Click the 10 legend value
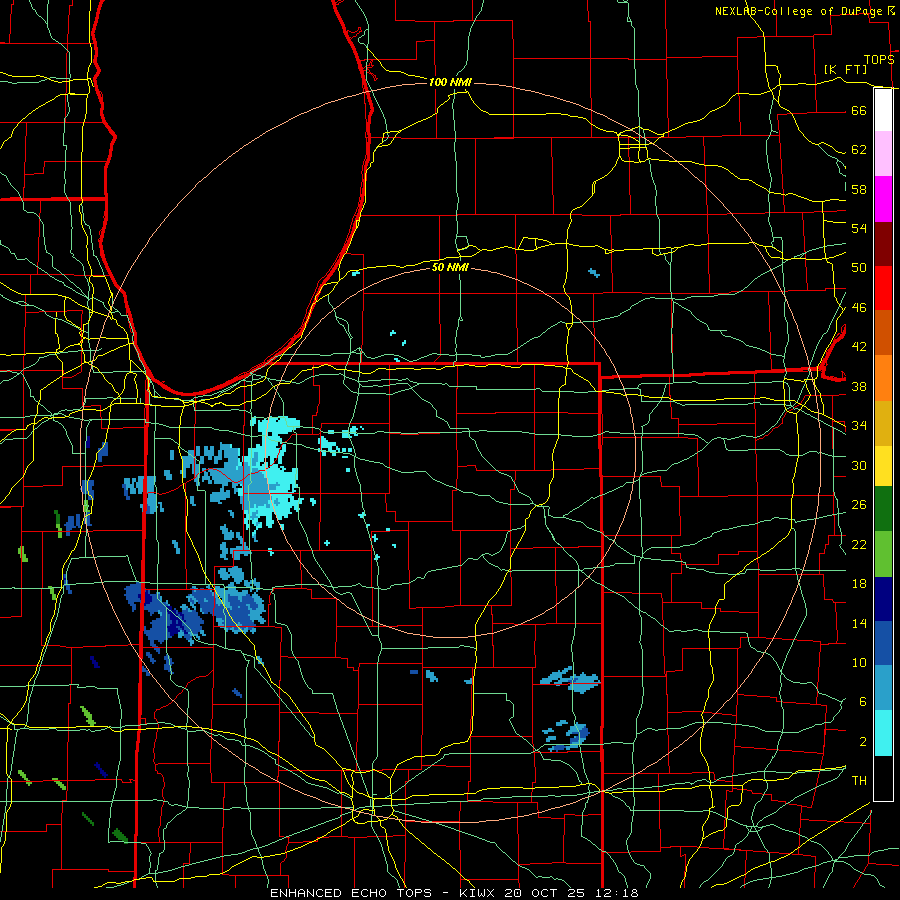Viewport: 900px width, 900px height. tap(859, 662)
